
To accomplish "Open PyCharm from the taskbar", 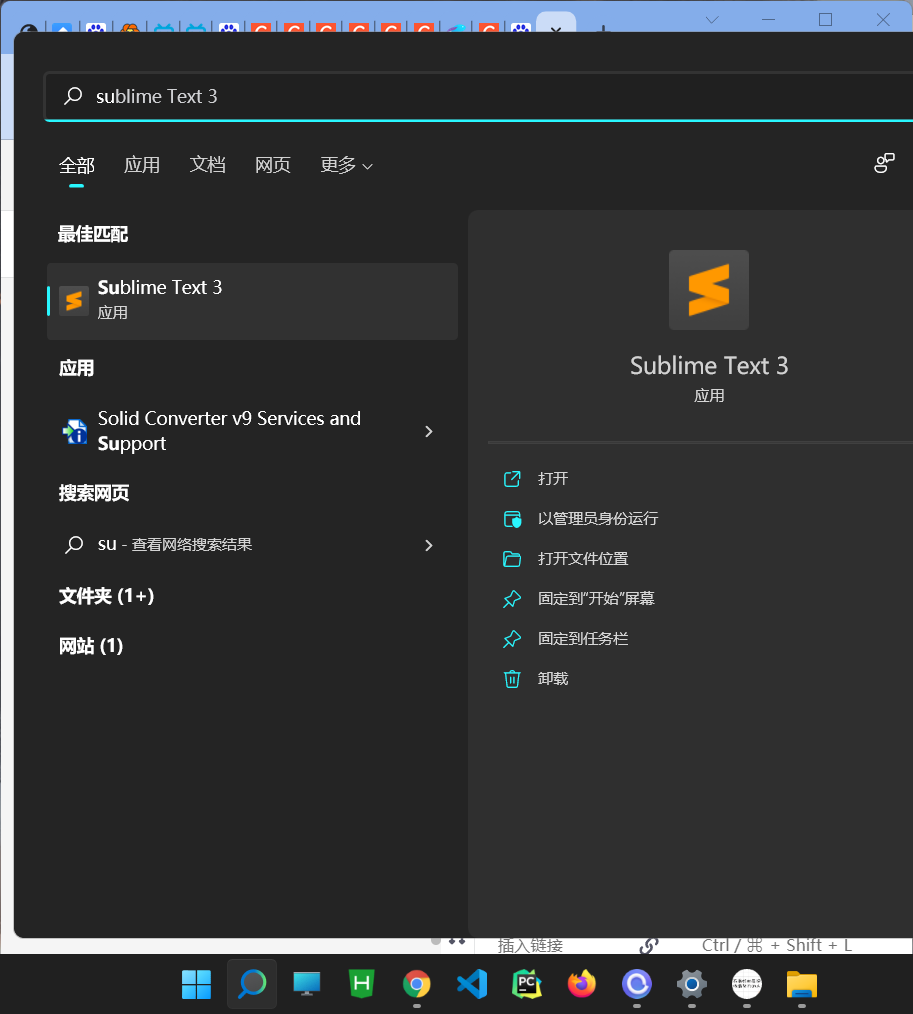I will coord(527,984).
